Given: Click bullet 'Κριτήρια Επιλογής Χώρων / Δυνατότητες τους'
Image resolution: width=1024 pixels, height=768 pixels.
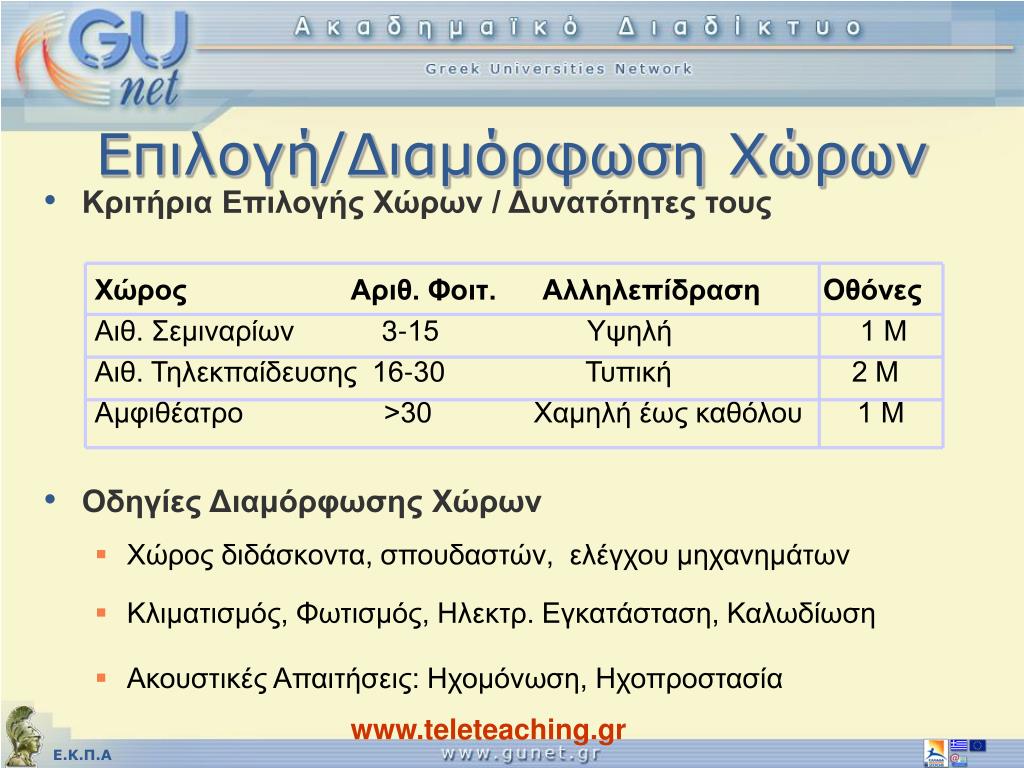Looking at the screenshot, I should coord(426,202).
